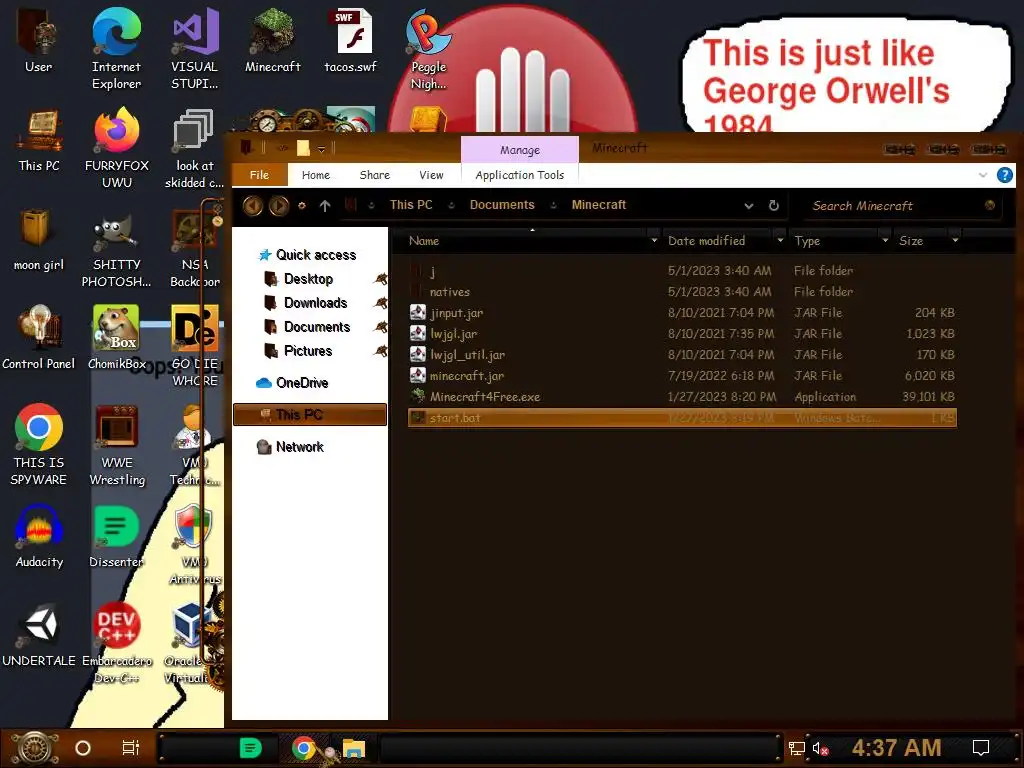The image size is (1024, 768).
Task: Open VISUAL STUPI... desktop shortcut
Action: pyautogui.click(x=195, y=48)
